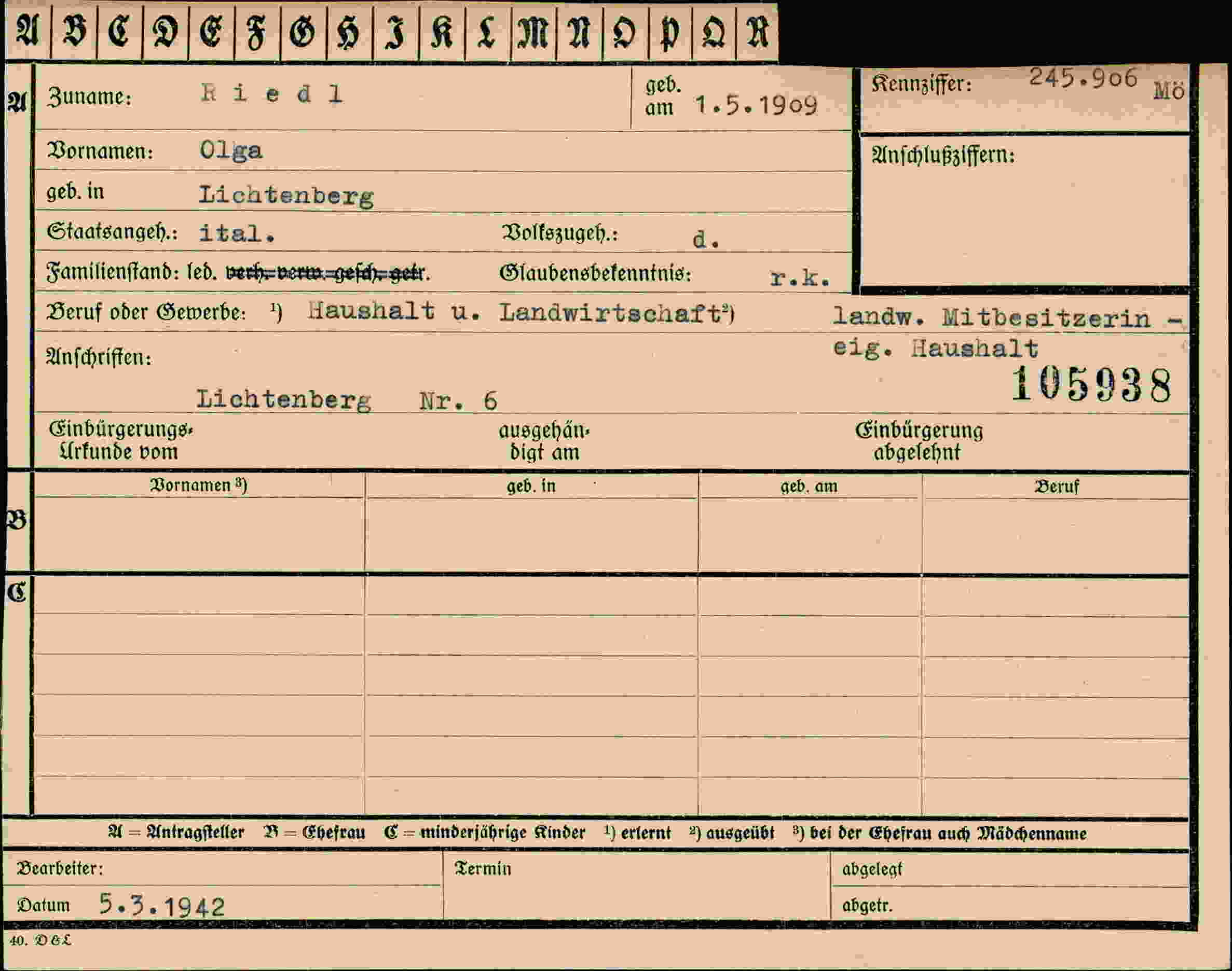This screenshot has width=1232, height=971.
Task: Select index tab letter G
Action: 303,31
